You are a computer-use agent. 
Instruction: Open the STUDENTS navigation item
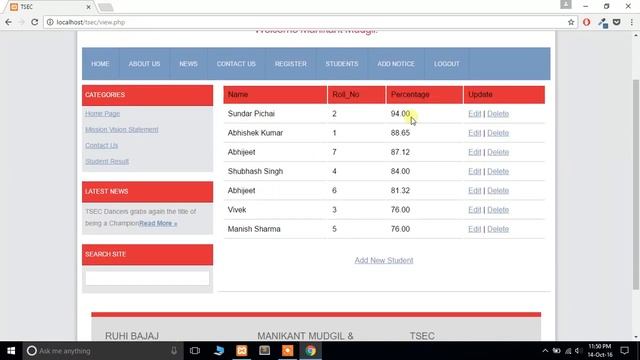pyautogui.click(x=342, y=64)
